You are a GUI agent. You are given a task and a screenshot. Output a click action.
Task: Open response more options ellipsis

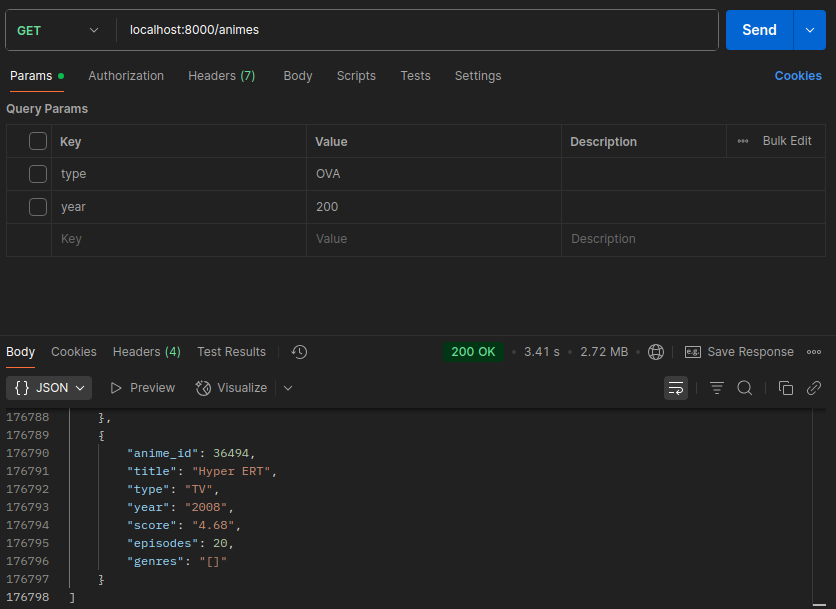point(814,352)
